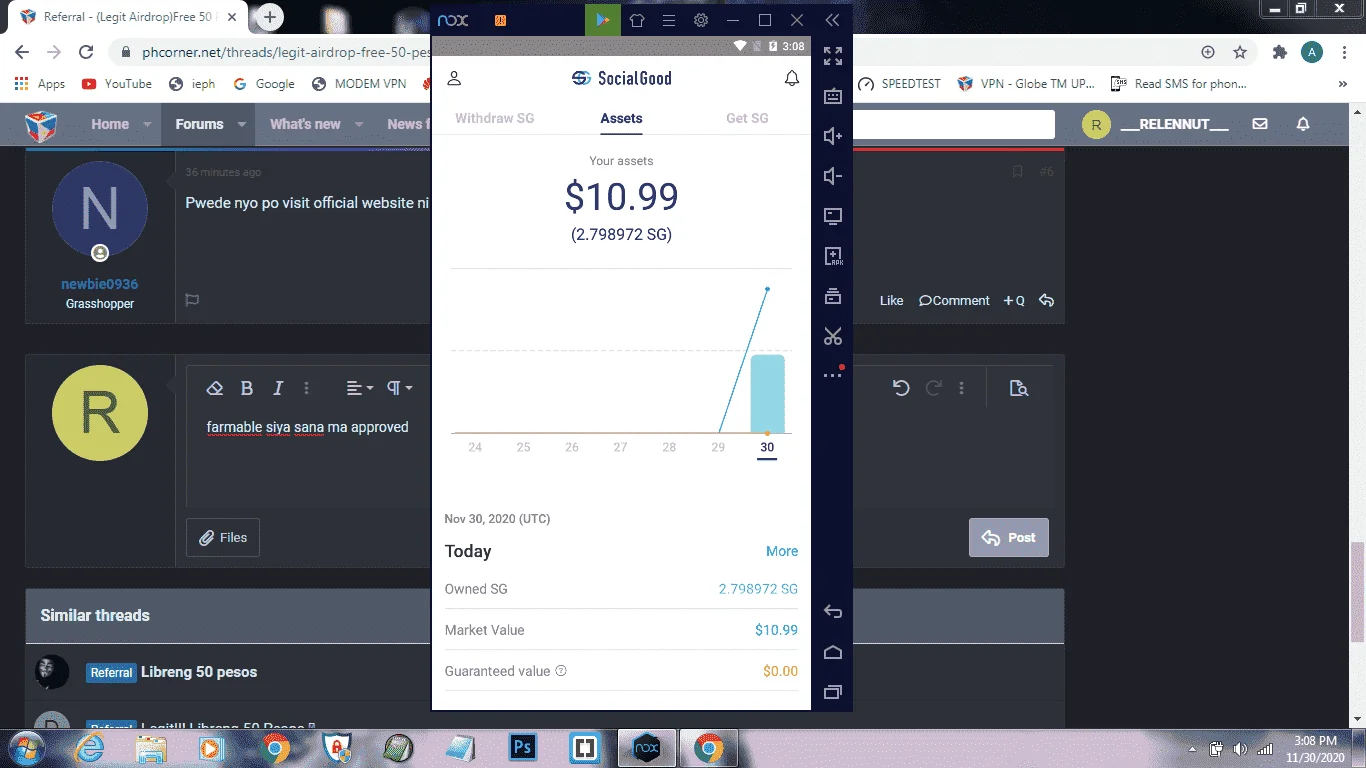Viewport: 1366px width, 768px height.
Task: Open the YouTube bookmark
Action: 117,84
